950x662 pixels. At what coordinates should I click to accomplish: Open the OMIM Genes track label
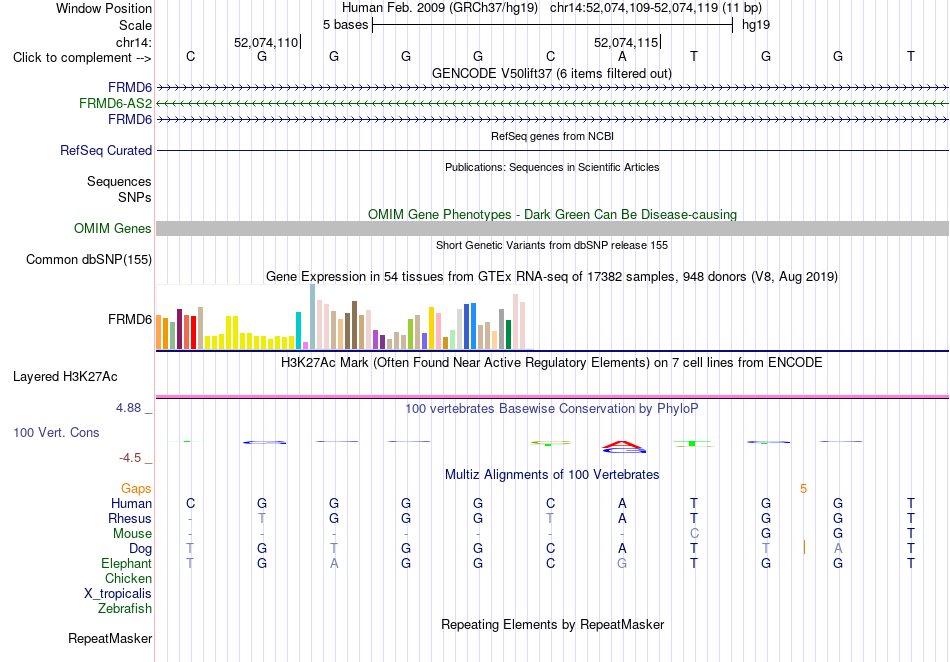click(x=113, y=228)
